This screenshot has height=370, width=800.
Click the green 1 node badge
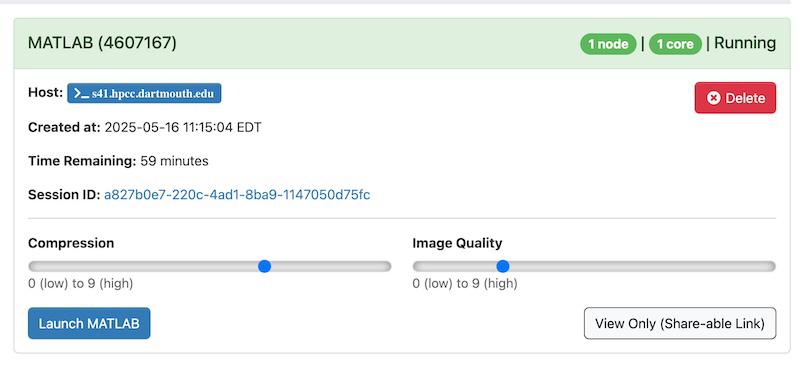(608, 44)
